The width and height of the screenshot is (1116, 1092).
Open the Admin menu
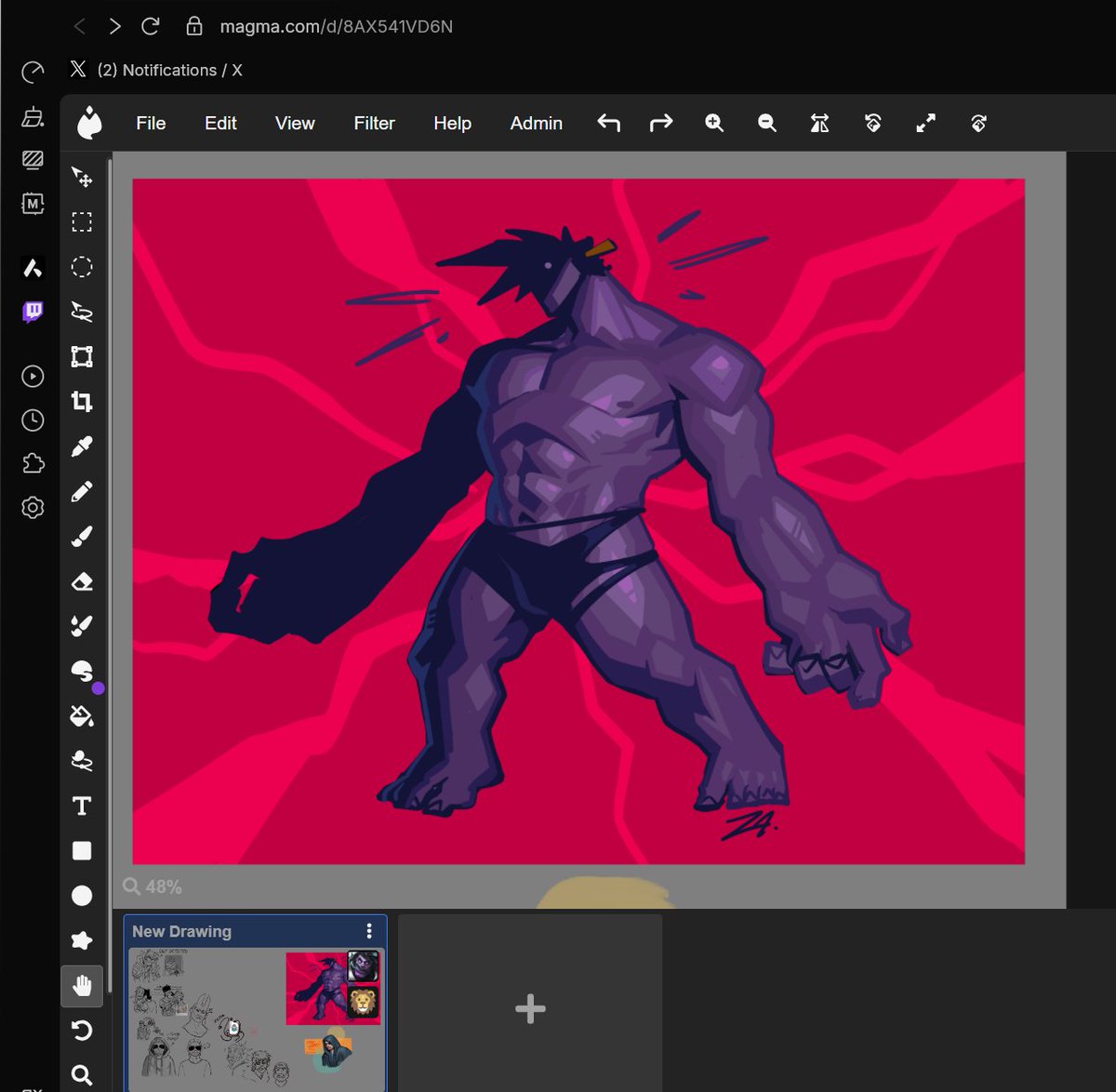[x=537, y=123]
